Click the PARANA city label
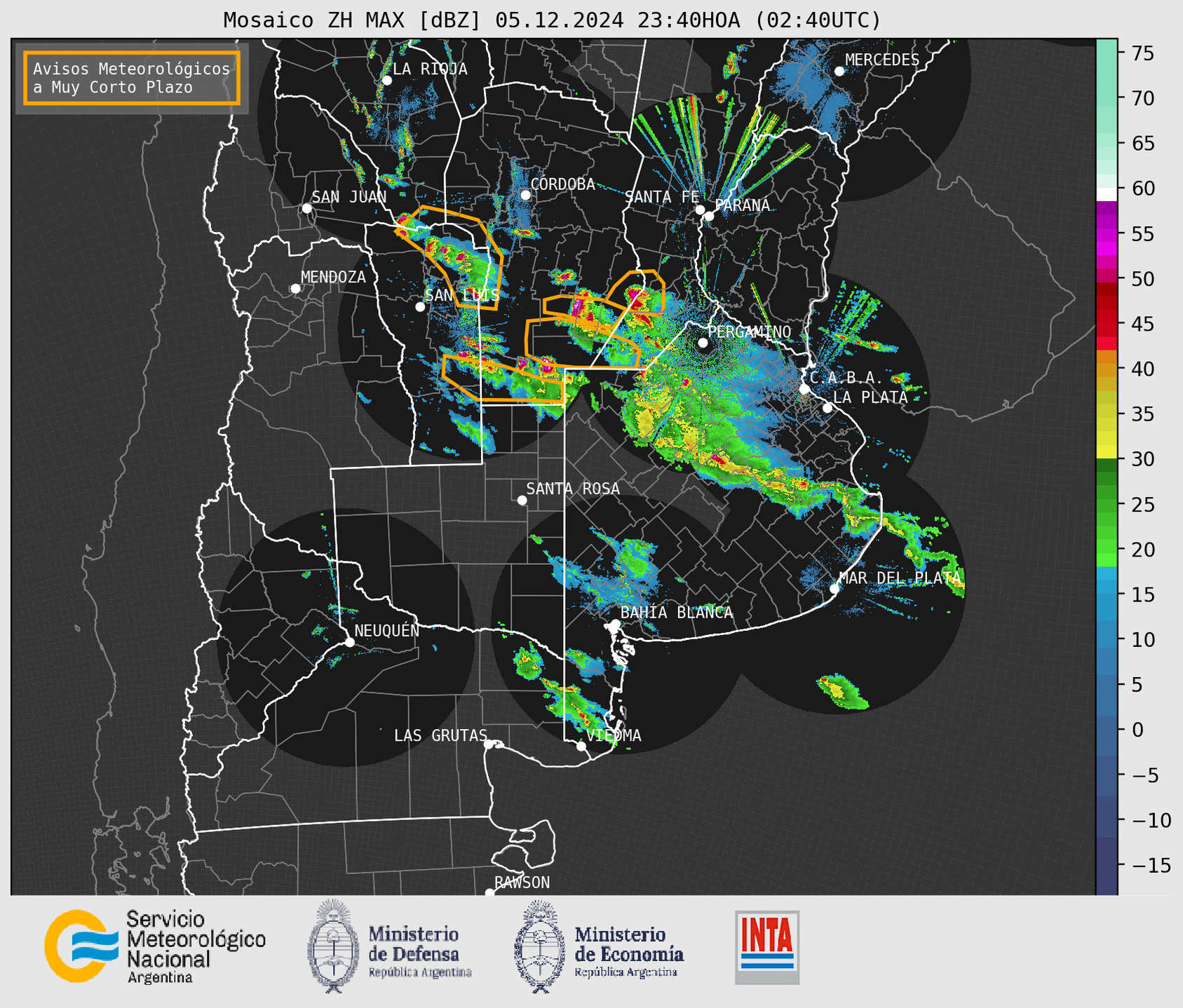 [742, 205]
